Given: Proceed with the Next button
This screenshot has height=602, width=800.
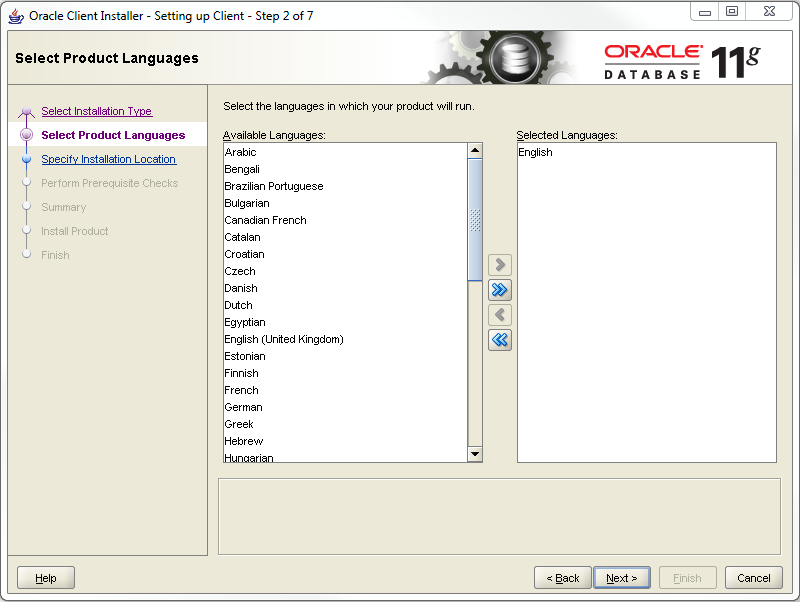Looking at the screenshot, I should (622, 578).
